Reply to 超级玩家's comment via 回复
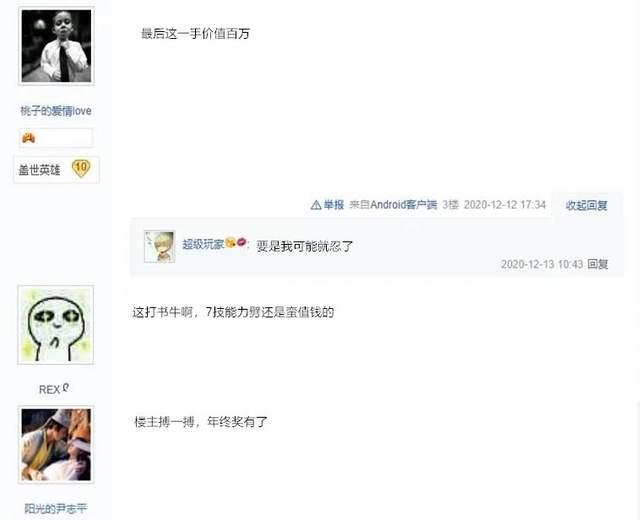This screenshot has width=640, height=520. [598, 264]
